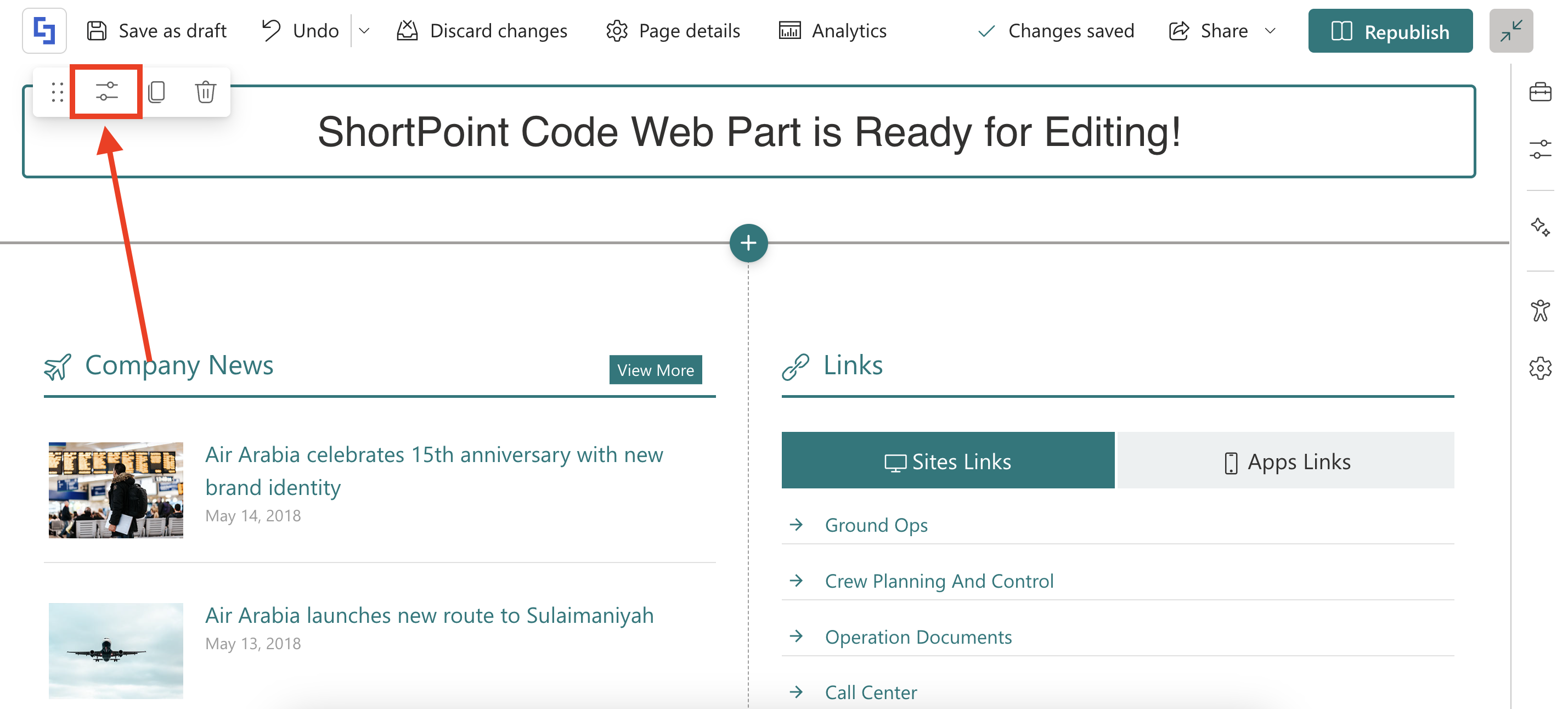Screen dimensions: 1568x709
Task: Expand the Undo history dropdown arrow
Action: 364,30
